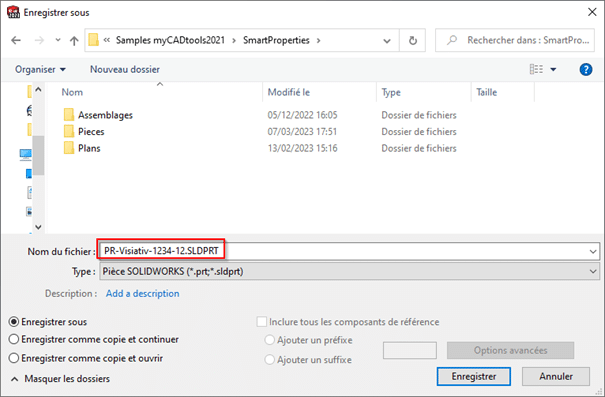Refresh the SmartProperties folder view
605x397 pixels.
(x=413, y=40)
